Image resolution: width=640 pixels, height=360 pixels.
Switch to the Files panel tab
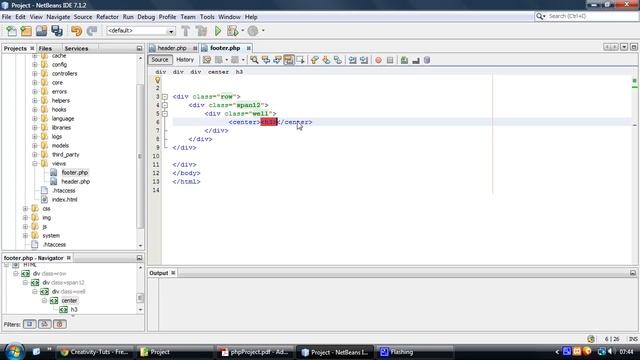click(45, 48)
